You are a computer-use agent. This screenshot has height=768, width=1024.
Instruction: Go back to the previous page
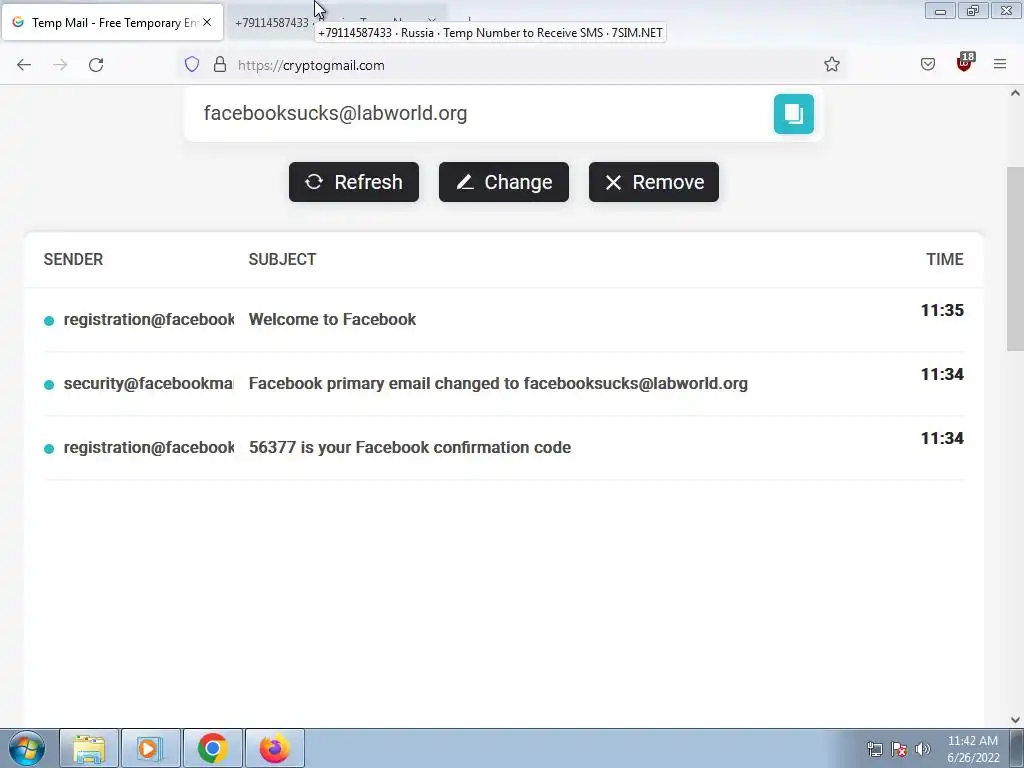(24, 65)
